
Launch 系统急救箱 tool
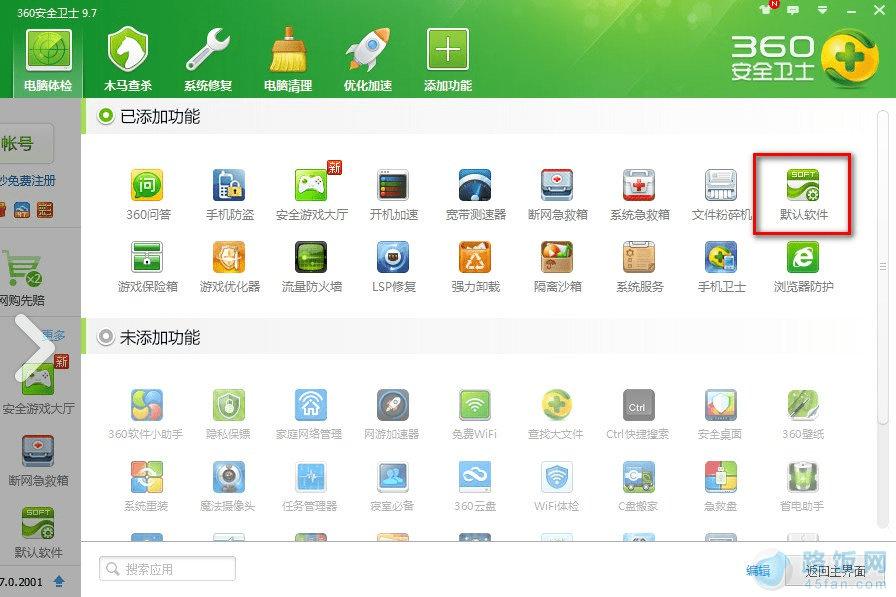[x=639, y=195]
